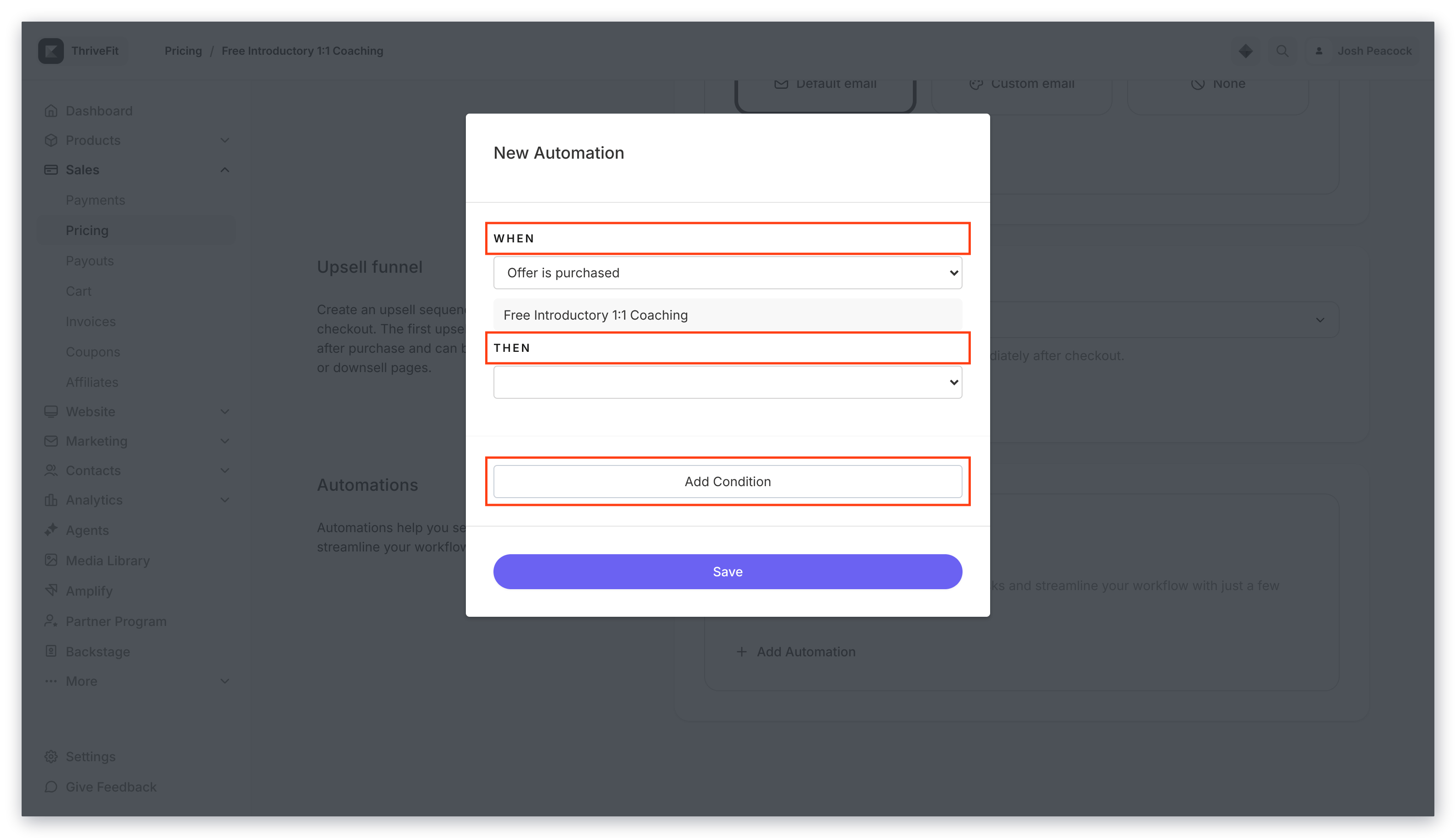1456x838 pixels.
Task: Click the None option circle icon
Action: (x=1198, y=84)
